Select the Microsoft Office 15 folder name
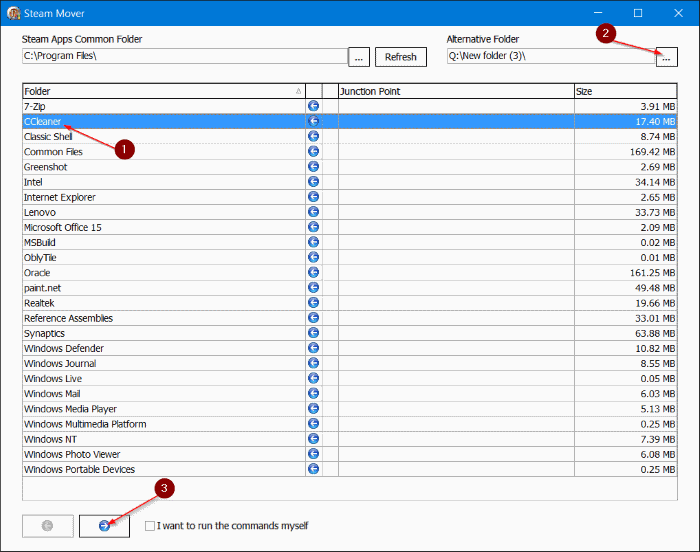The image size is (700, 552). pyautogui.click(x=62, y=227)
